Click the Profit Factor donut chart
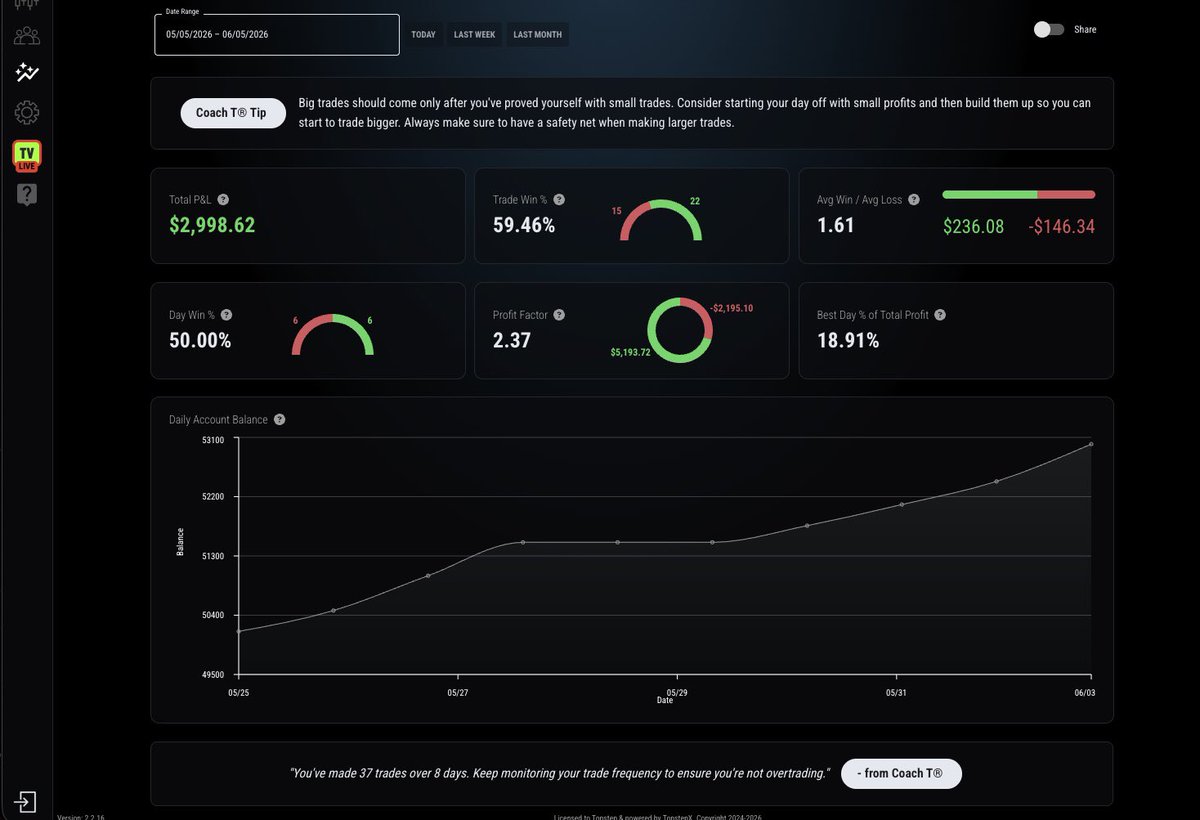 coord(680,330)
